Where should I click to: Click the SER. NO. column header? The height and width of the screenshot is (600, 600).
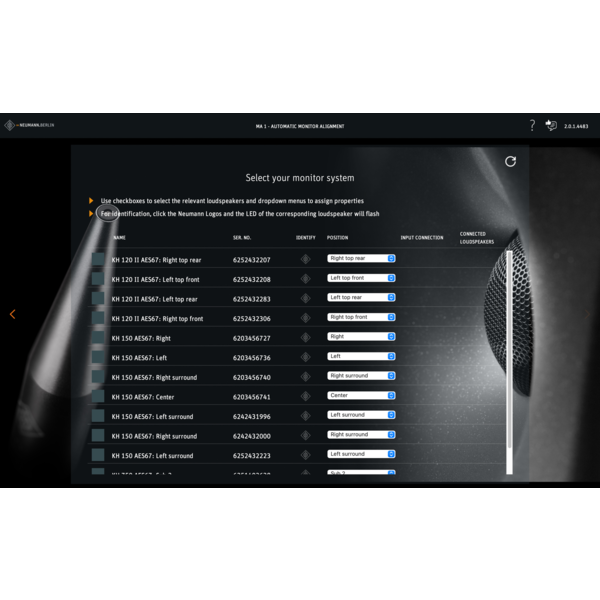pos(242,238)
